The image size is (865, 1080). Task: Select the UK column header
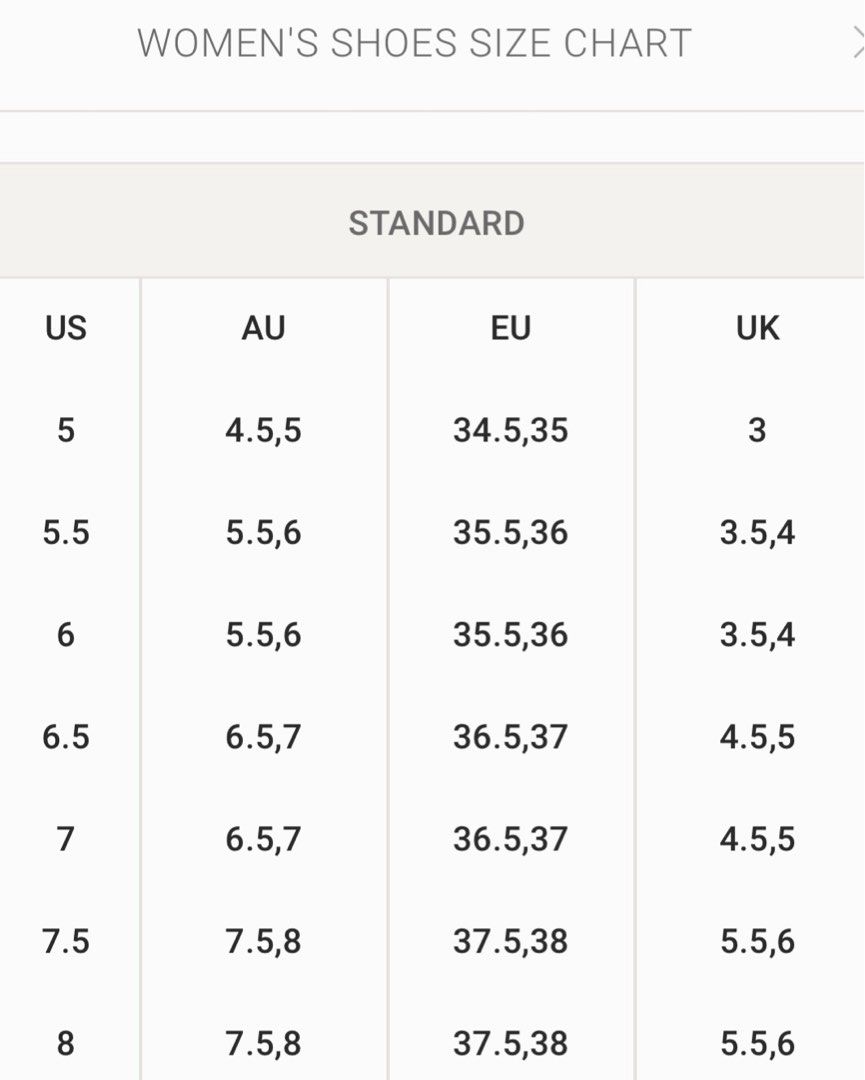(758, 328)
